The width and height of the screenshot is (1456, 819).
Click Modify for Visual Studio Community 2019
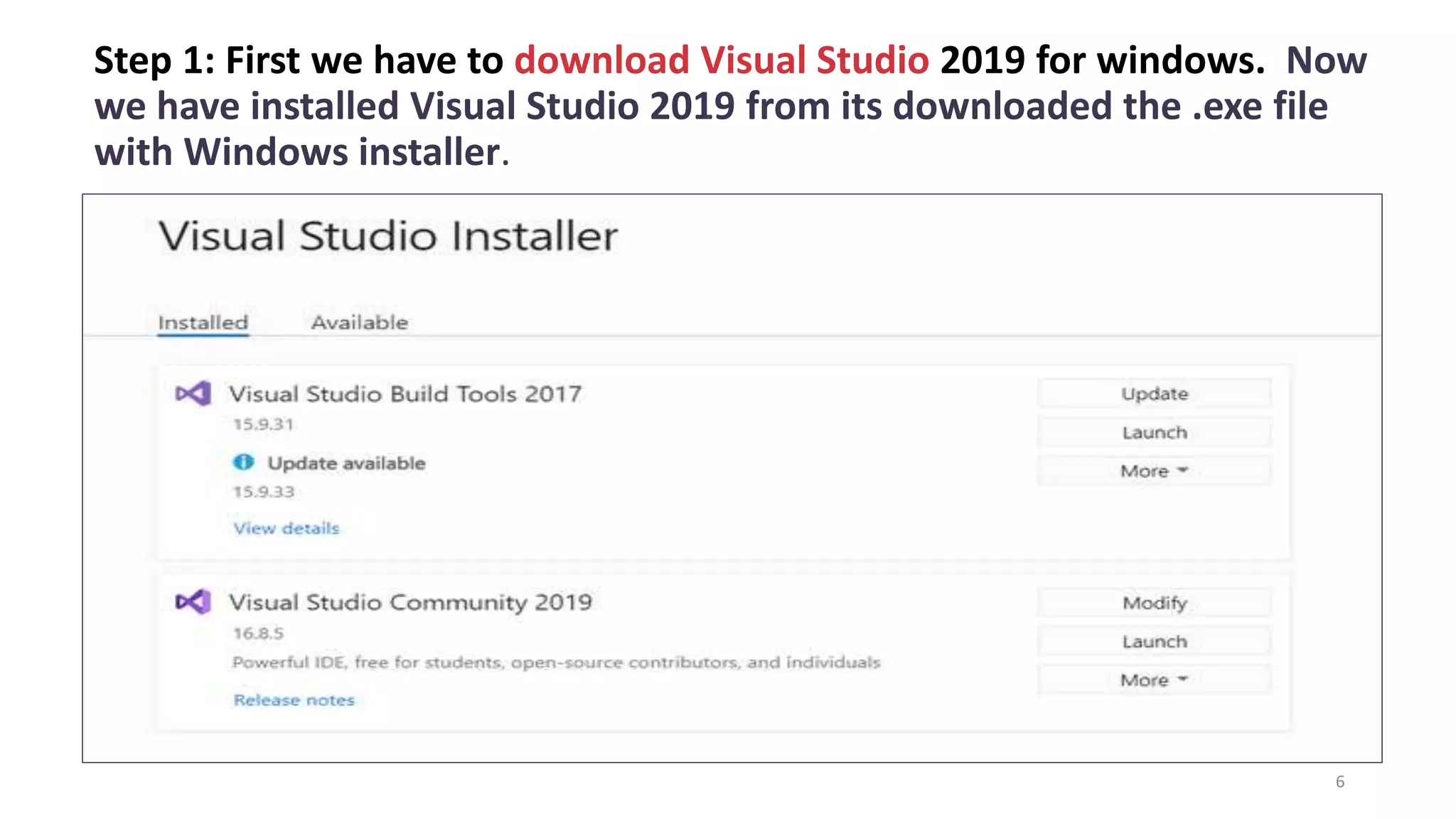click(x=1154, y=603)
